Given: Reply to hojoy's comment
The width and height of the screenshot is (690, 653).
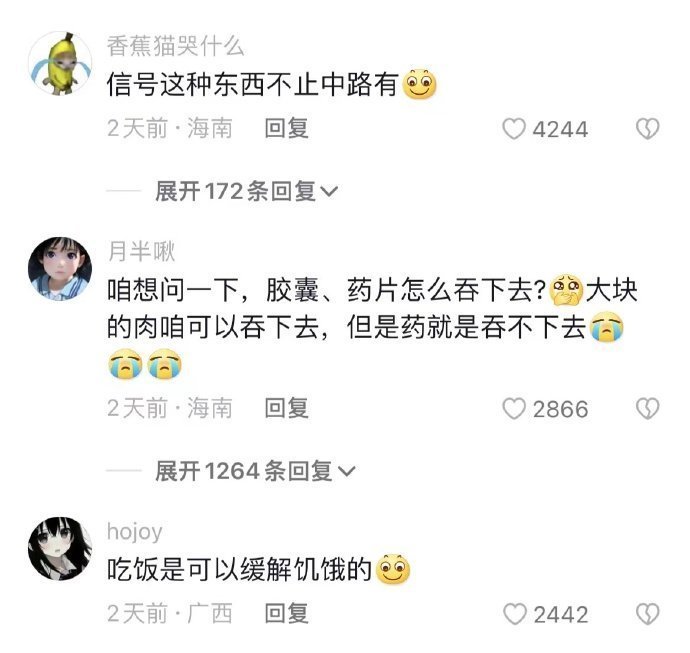Looking at the screenshot, I should [x=286, y=613].
